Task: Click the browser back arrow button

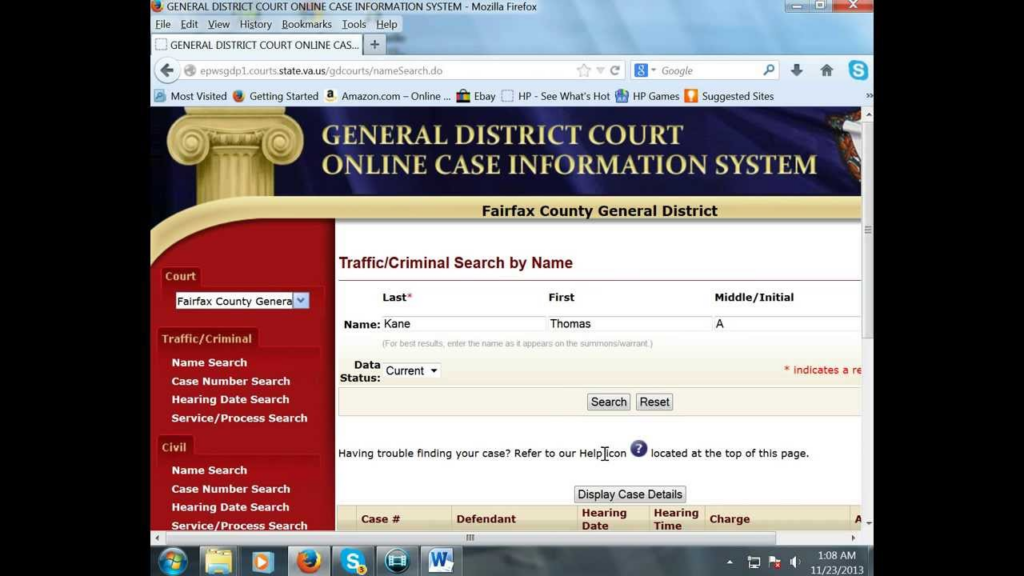Action: click(167, 71)
